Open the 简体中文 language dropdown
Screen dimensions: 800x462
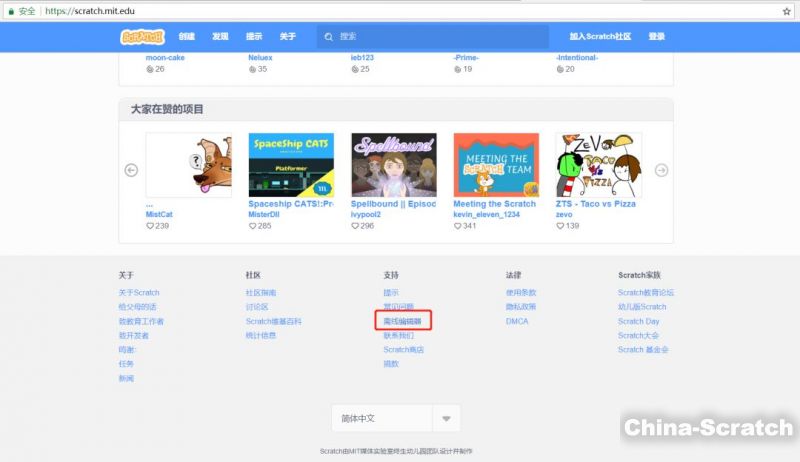pos(382,419)
